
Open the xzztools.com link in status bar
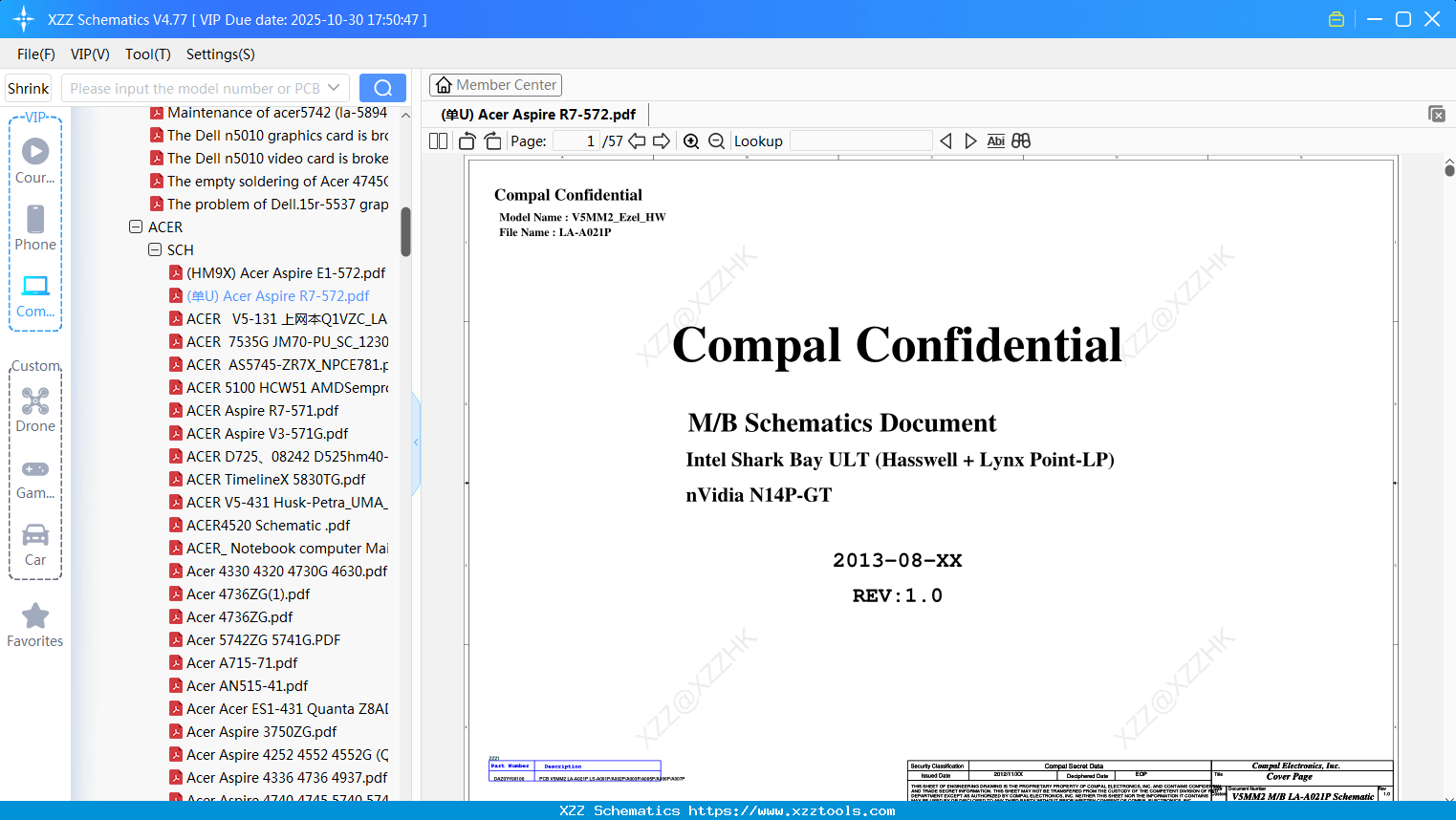[792, 810]
